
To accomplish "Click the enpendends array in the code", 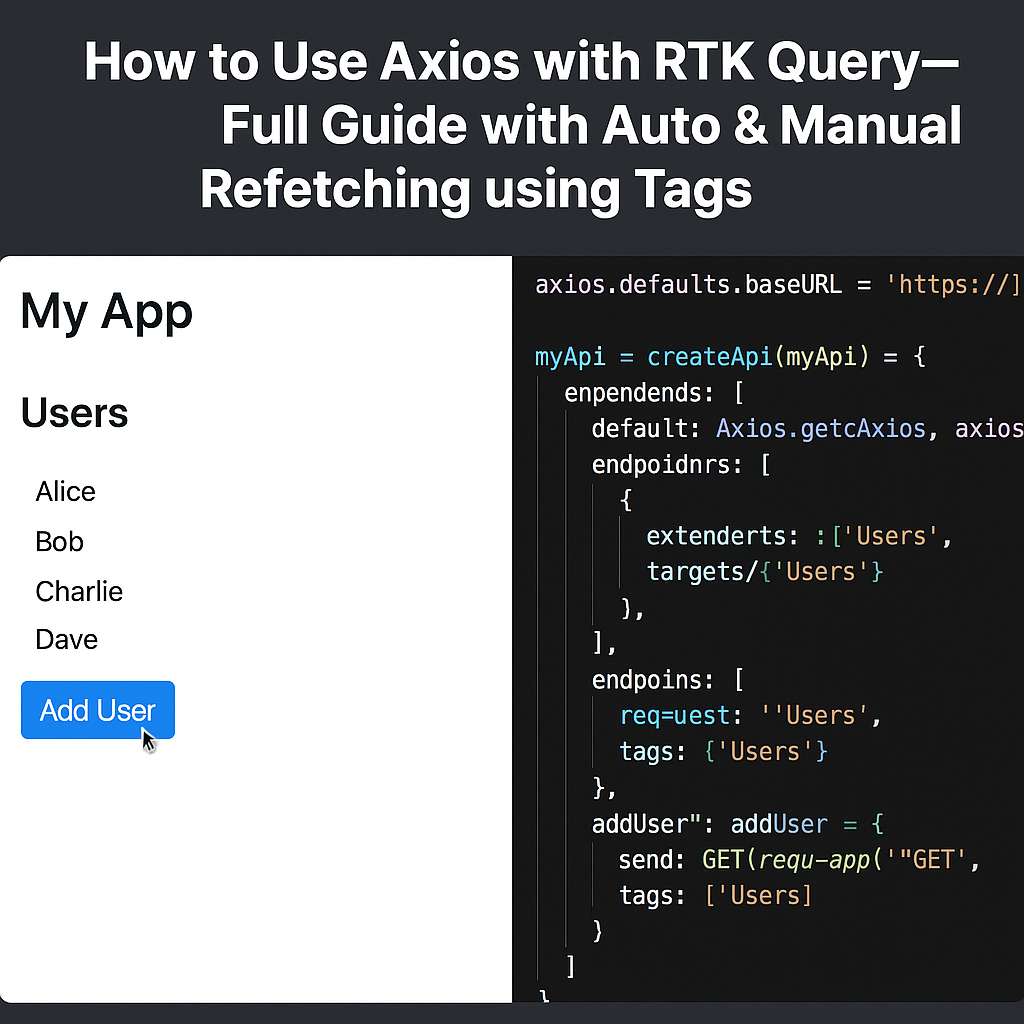I will 637,392.
